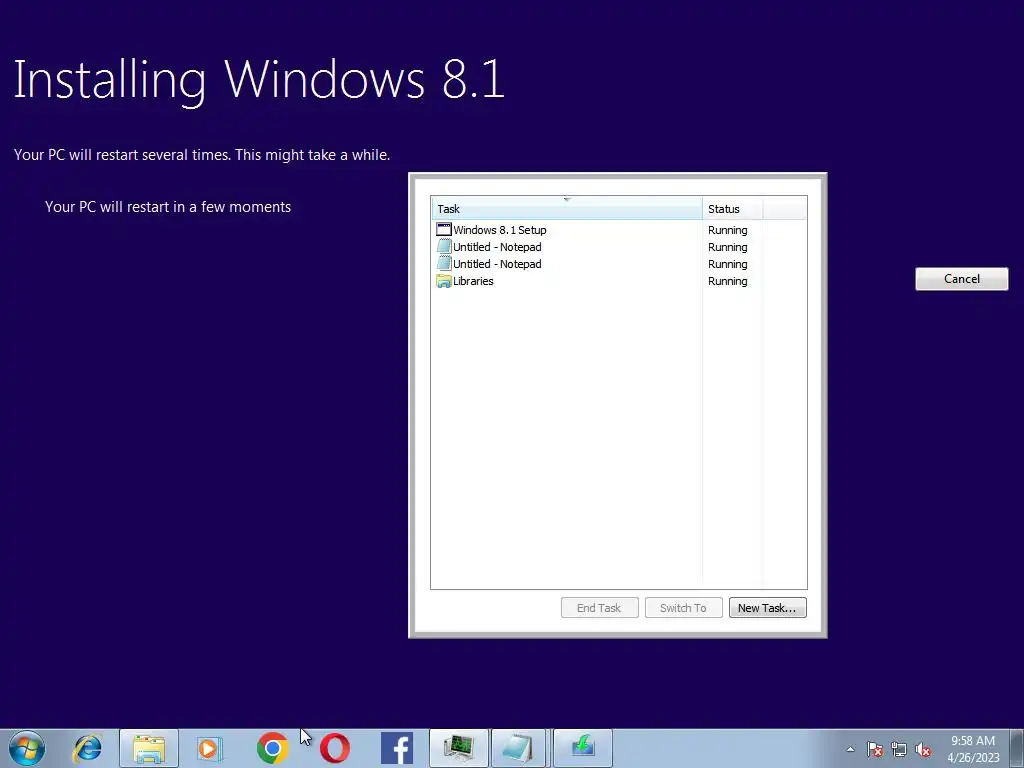Launch Opera browser from the taskbar
This screenshot has height=768, width=1024.
334,748
